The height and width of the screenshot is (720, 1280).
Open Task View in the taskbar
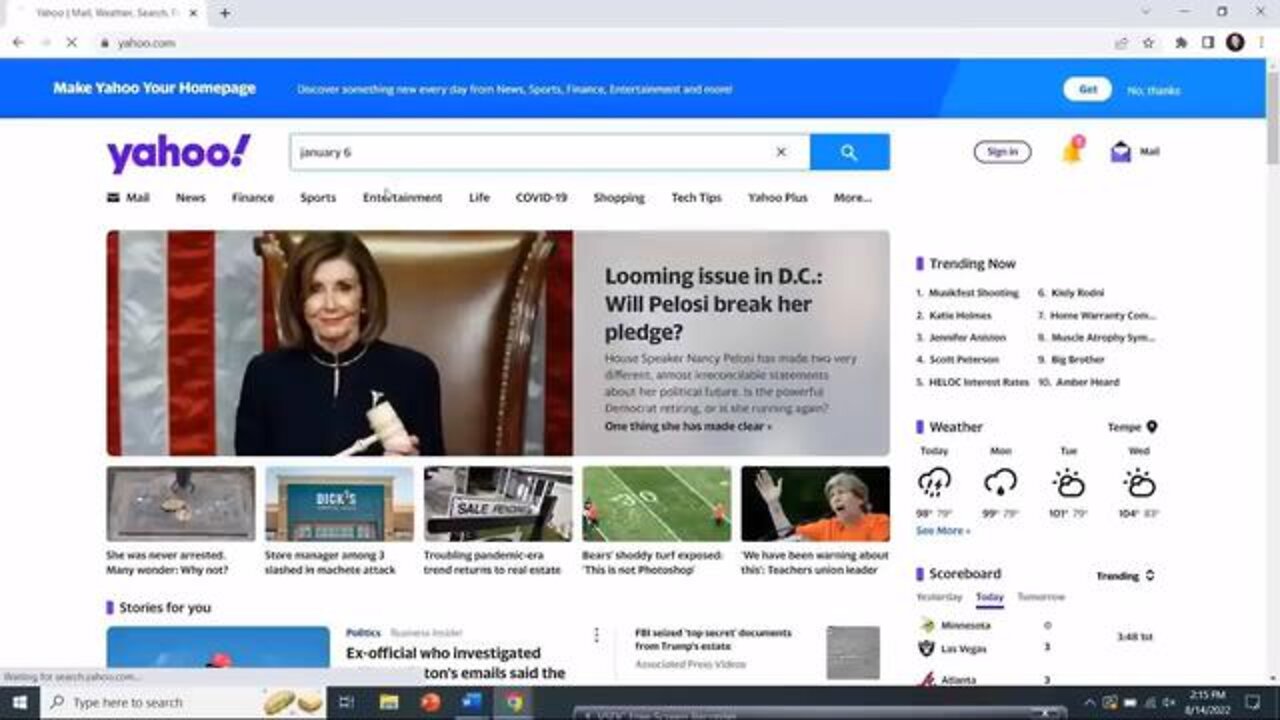[x=347, y=702]
